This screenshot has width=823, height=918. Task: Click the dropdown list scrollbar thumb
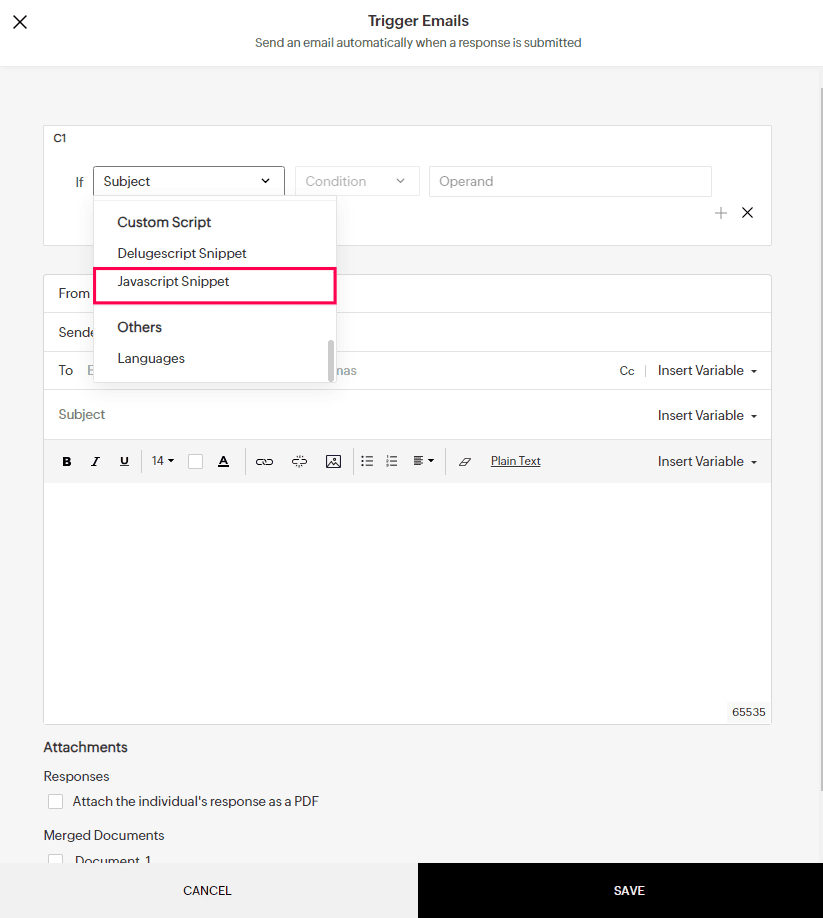point(331,360)
